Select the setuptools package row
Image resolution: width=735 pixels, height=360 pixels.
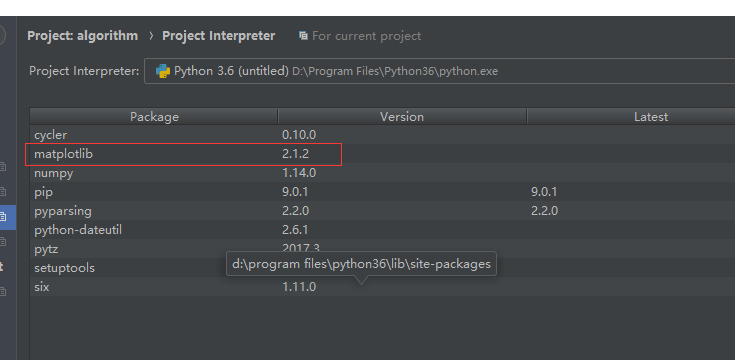pyautogui.click(x=382, y=268)
